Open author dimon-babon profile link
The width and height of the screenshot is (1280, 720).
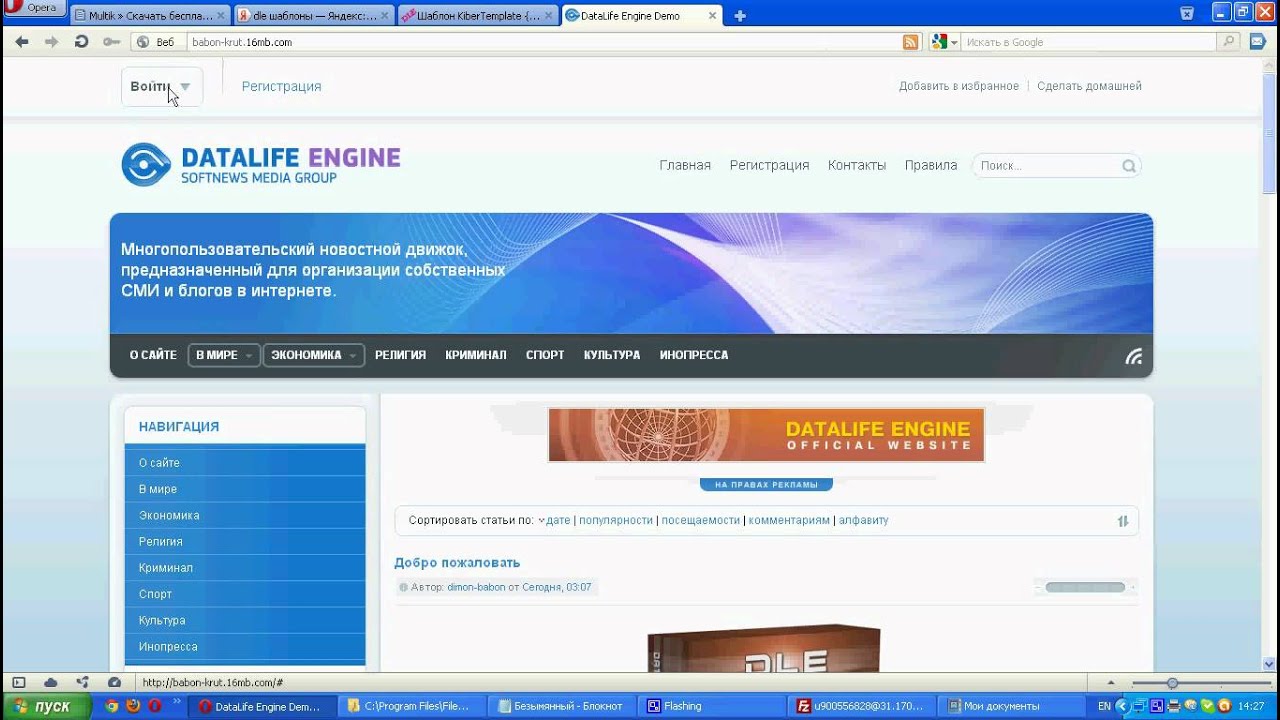[476, 587]
